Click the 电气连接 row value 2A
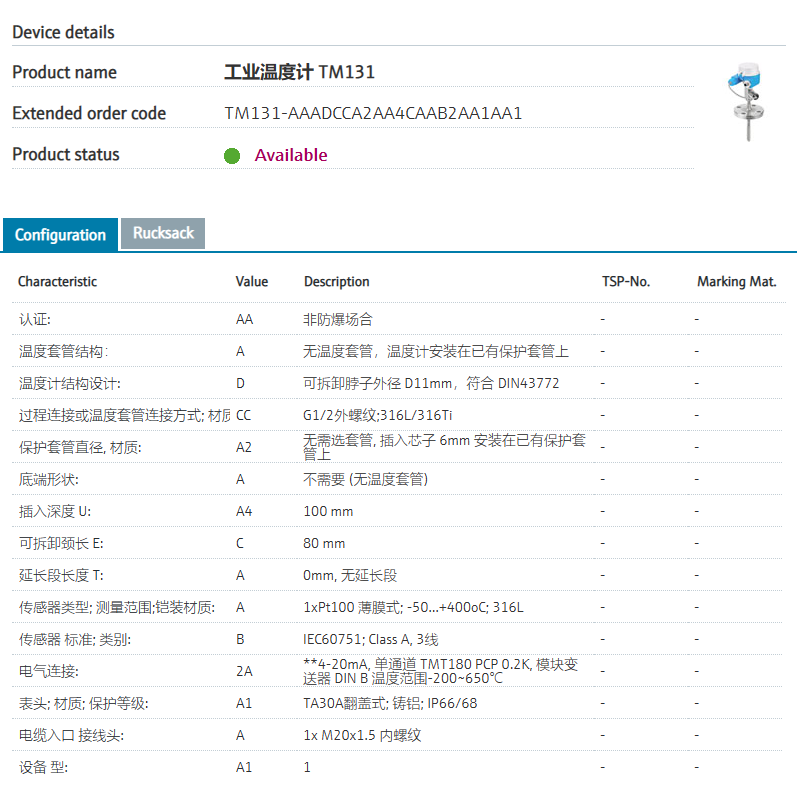The height and width of the screenshot is (794, 797). tap(244, 671)
